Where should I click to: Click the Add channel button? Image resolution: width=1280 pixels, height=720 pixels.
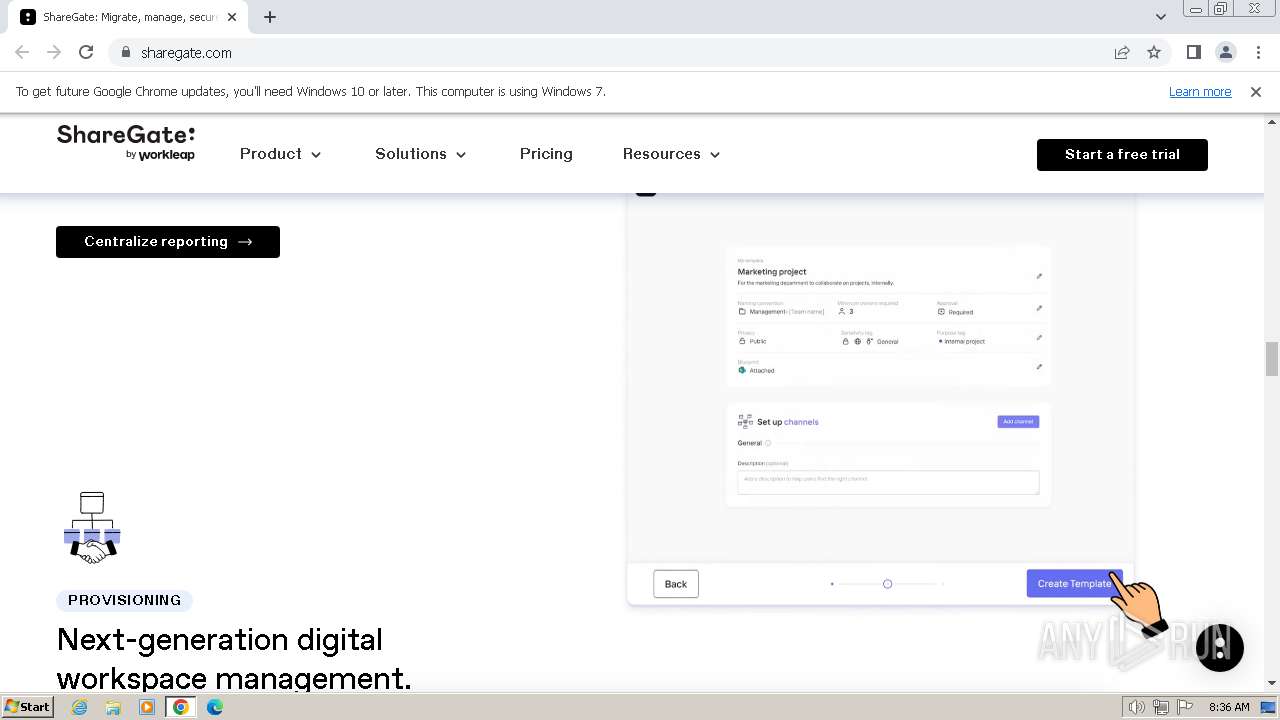pos(1018,422)
